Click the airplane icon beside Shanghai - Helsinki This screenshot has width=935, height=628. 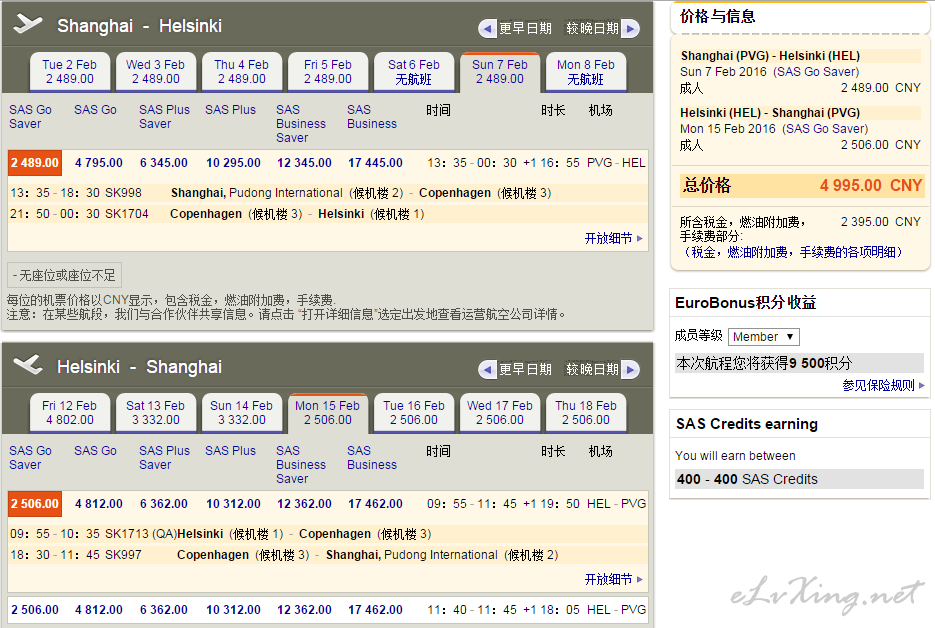click(x=27, y=24)
